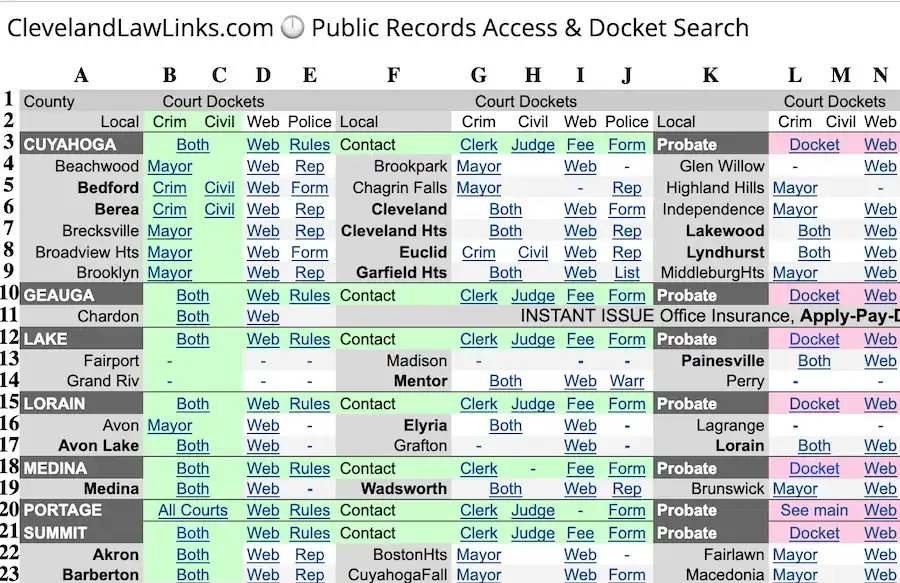
Task: Open the Mentor Warr police link
Action: point(627,381)
